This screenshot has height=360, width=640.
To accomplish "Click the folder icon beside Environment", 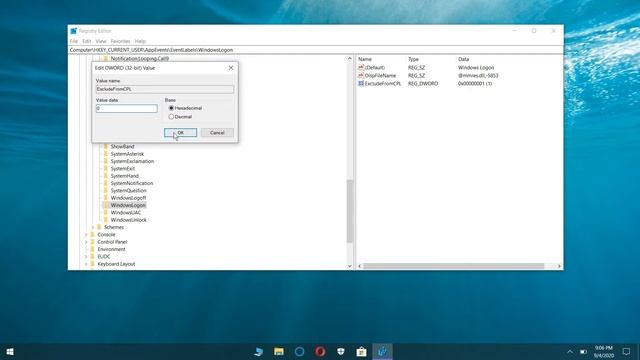I will pos(93,249).
